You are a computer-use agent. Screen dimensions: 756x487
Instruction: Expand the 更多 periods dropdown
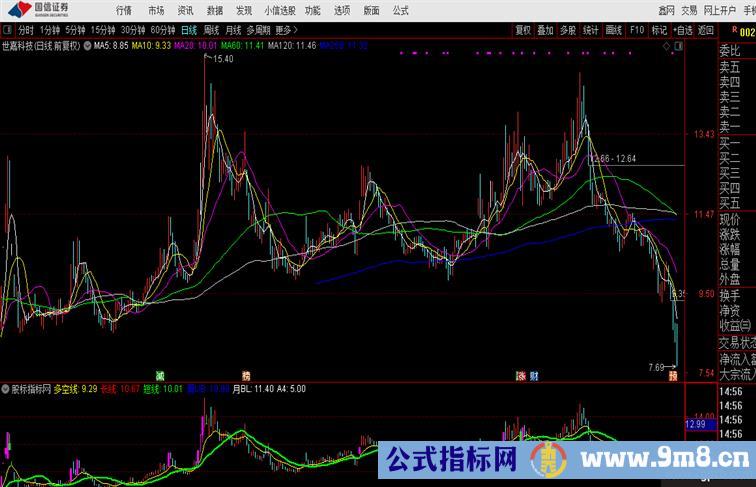[286, 30]
